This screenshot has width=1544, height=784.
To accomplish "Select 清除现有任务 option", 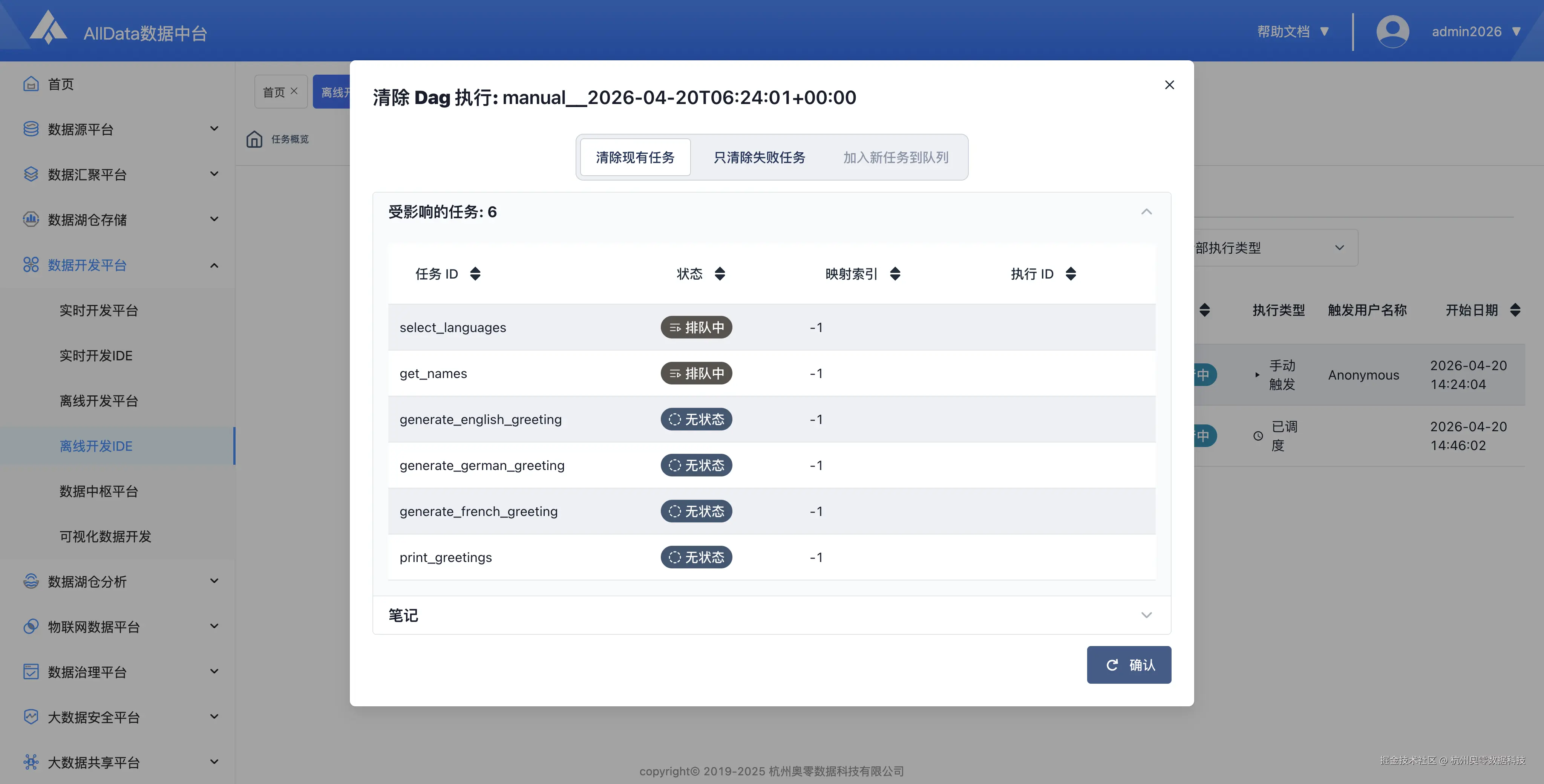I will (x=635, y=158).
